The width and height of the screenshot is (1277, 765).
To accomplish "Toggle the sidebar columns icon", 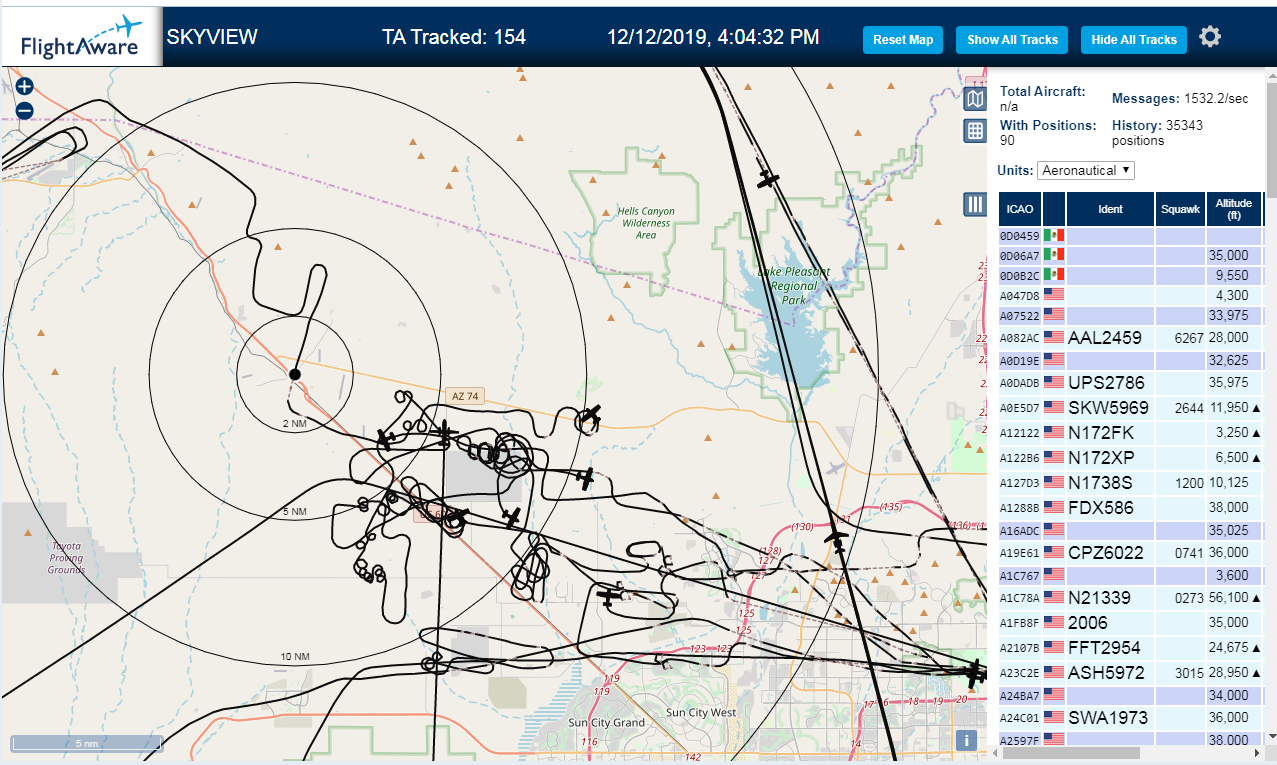I will 975,204.
